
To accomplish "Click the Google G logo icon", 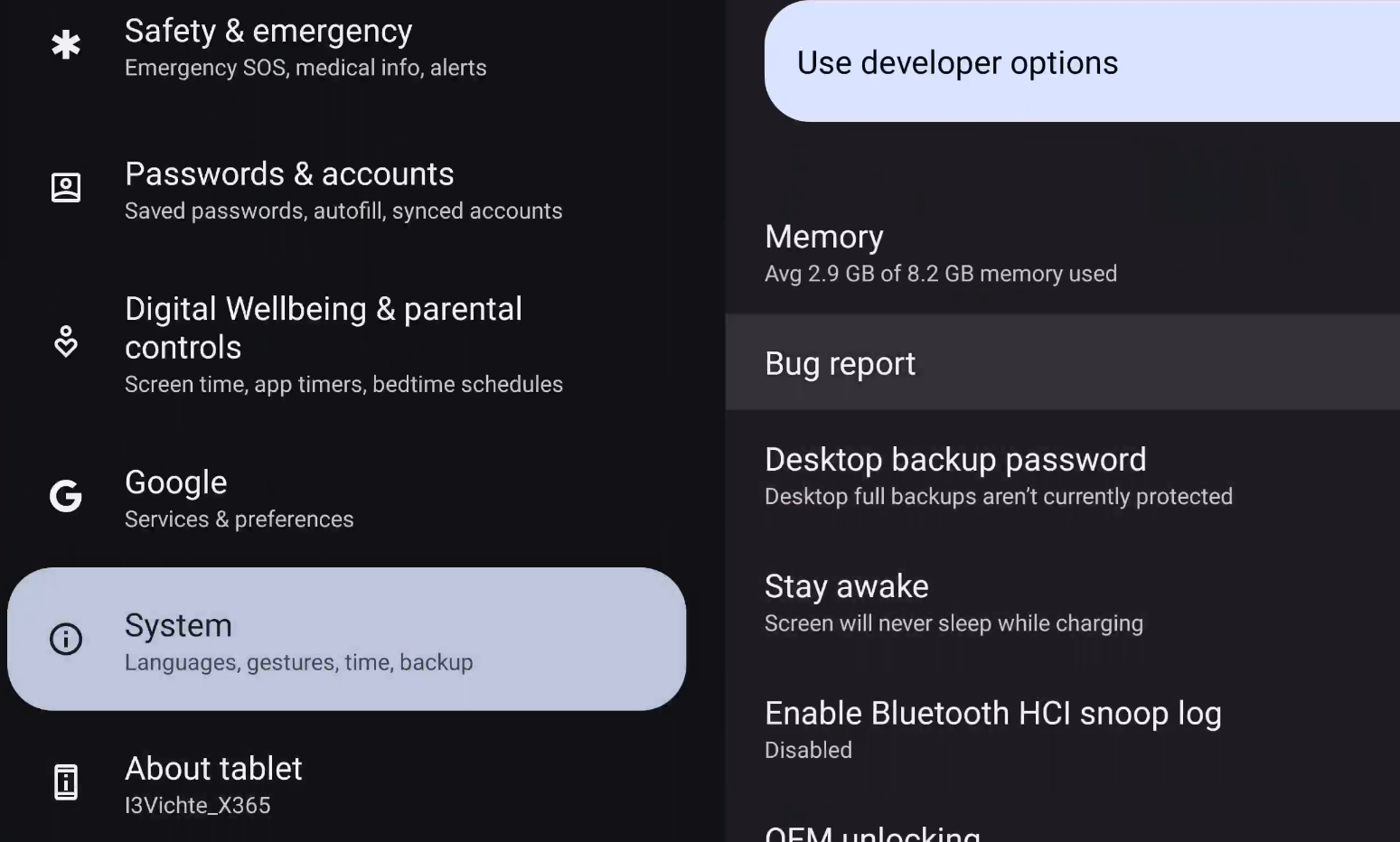I will (x=66, y=496).
